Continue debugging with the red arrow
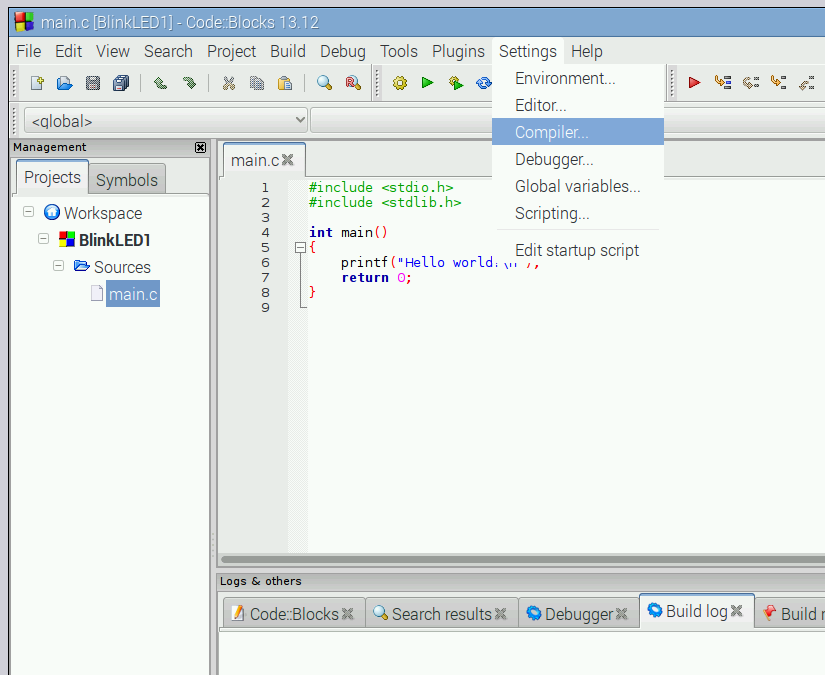The height and width of the screenshot is (675, 825). pos(694,83)
